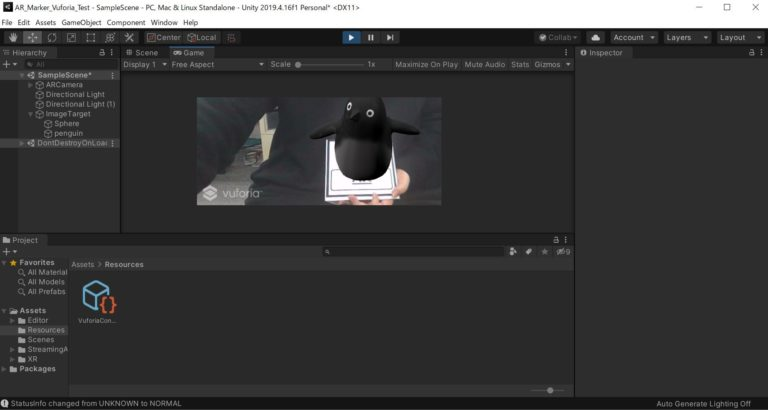Step one frame forward

tap(390, 38)
